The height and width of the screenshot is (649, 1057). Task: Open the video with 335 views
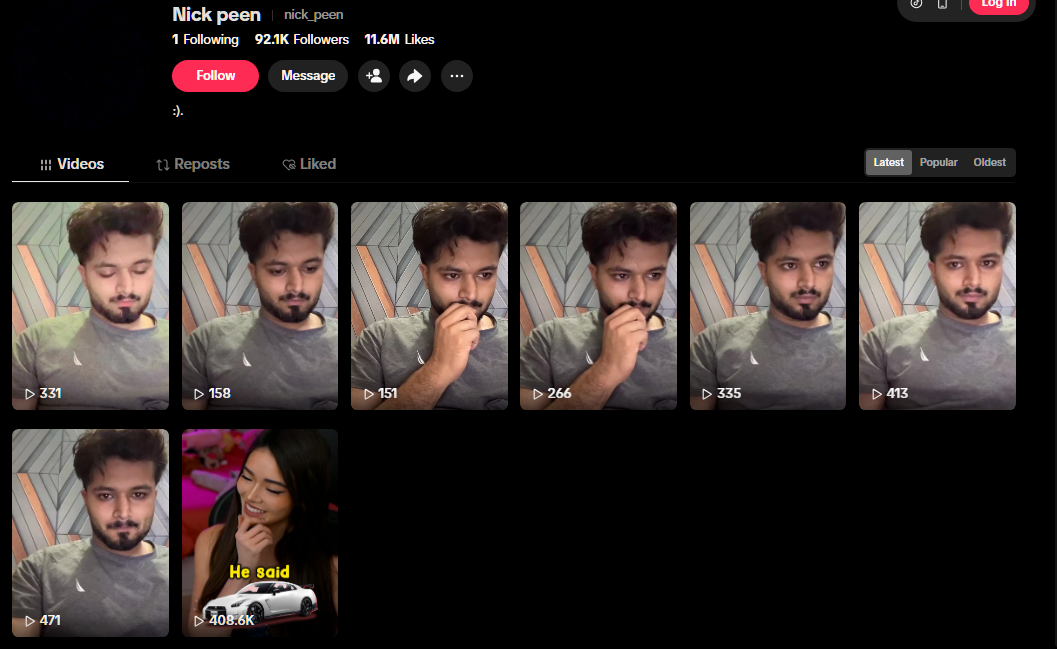point(768,306)
